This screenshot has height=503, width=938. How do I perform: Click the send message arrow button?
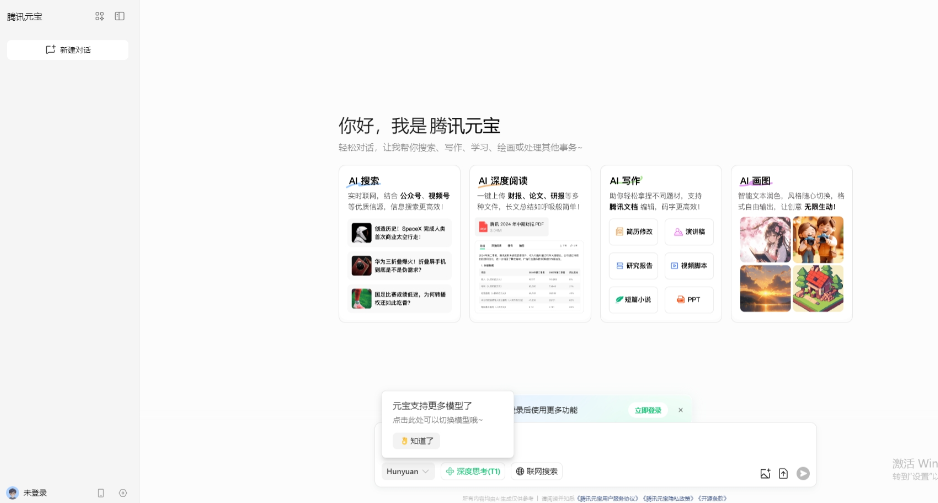(x=803, y=473)
